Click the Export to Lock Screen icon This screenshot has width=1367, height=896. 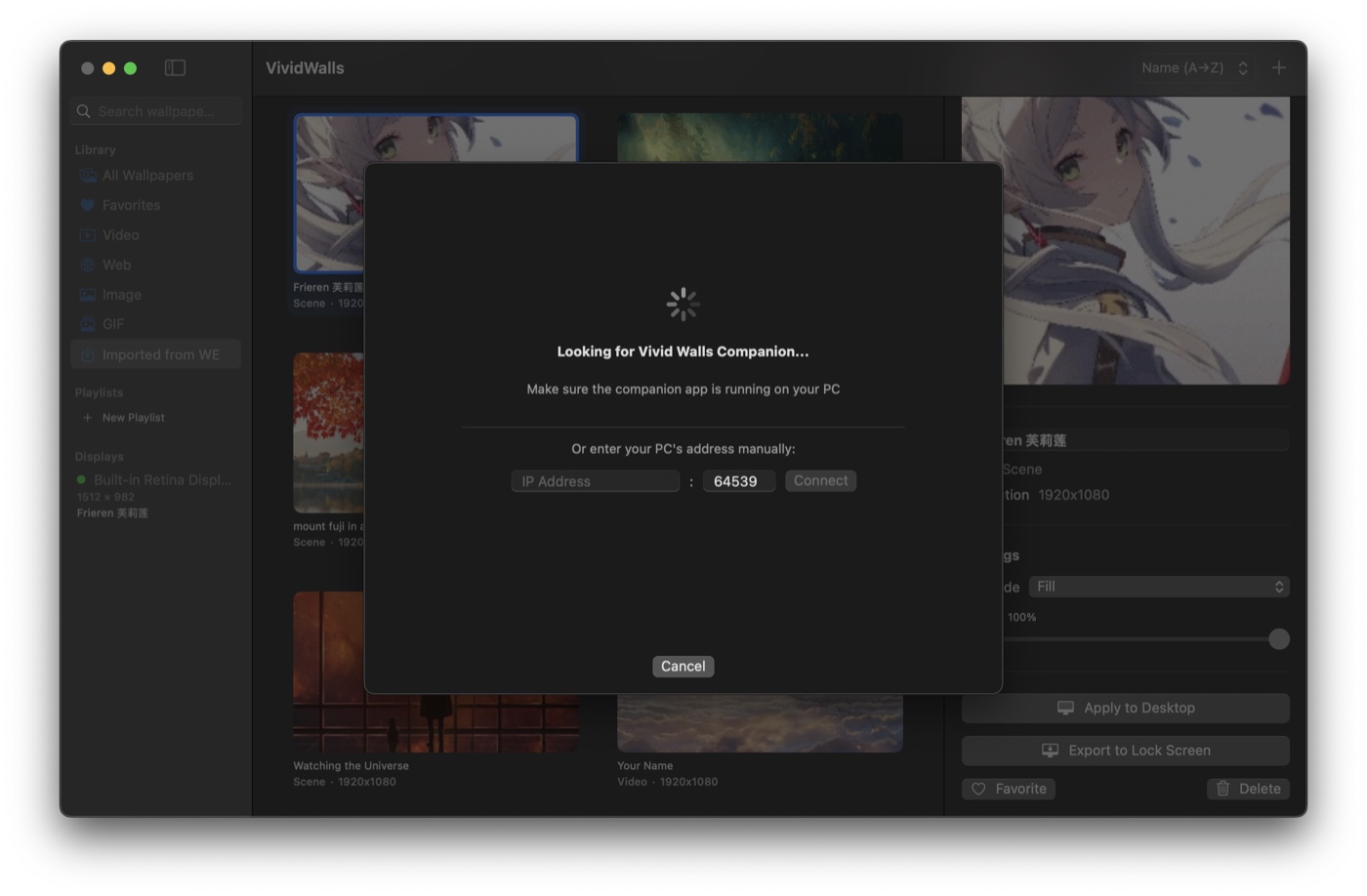pos(1050,751)
